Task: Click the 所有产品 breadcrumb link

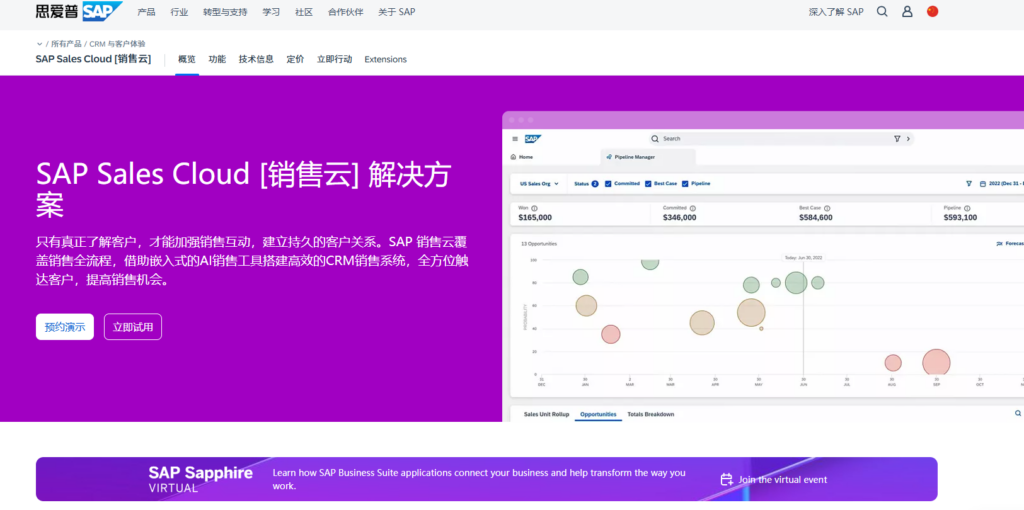Action: click(x=67, y=44)
